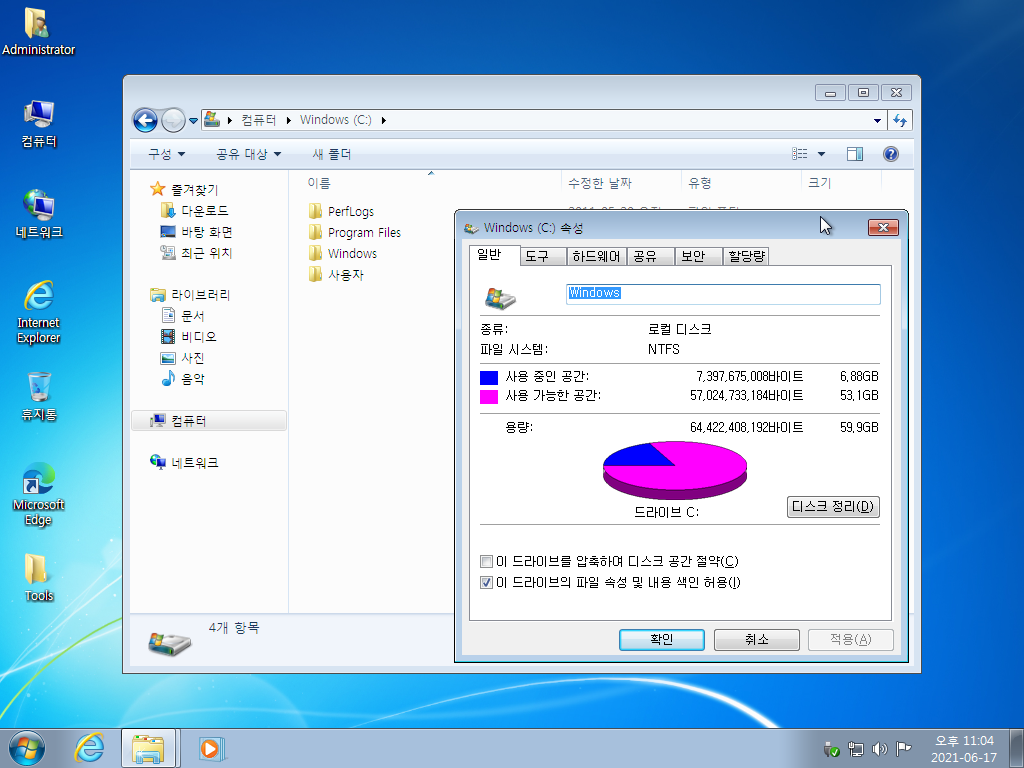
Task: Expand the 컴퓨터 breadcrumb arrow
Action: click(x=288, y=120)
